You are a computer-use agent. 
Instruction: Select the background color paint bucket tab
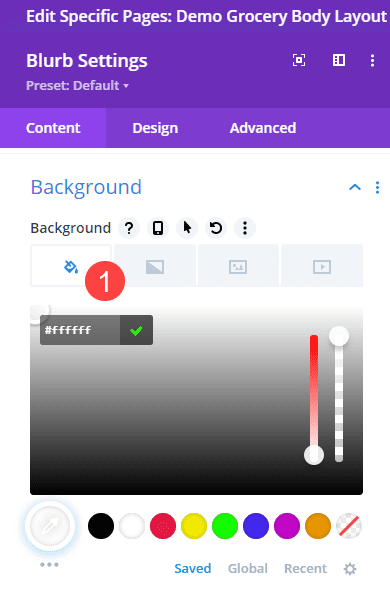click(x=71, y=266)
